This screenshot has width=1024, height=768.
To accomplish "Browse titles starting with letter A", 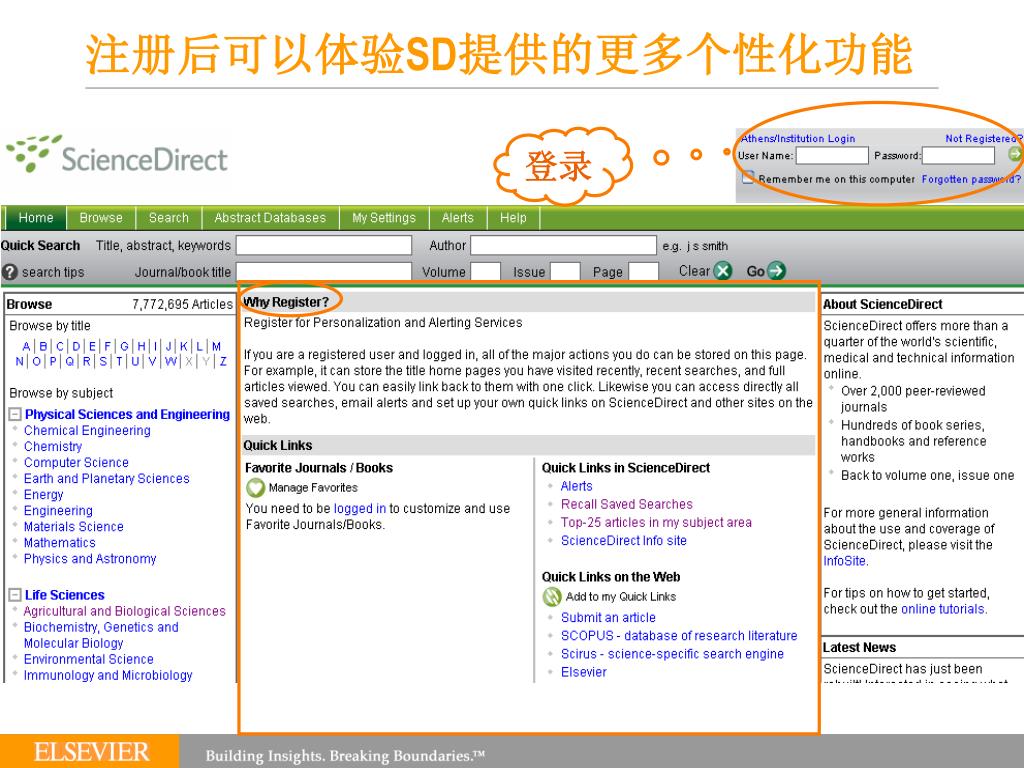I will pyautogui.click(x=26, y=346).
